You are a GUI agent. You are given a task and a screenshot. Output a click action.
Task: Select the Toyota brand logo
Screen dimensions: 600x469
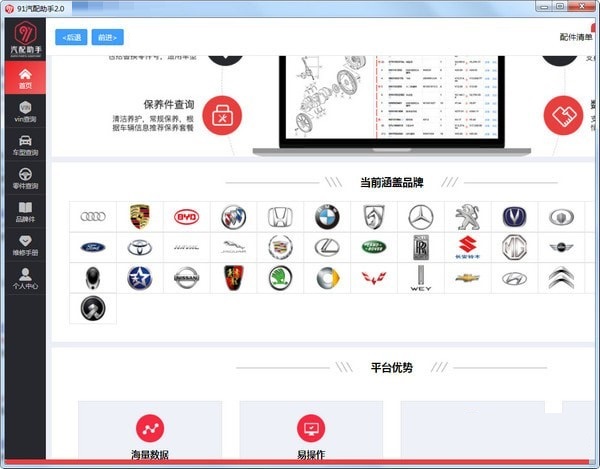[x=140, y=248]
